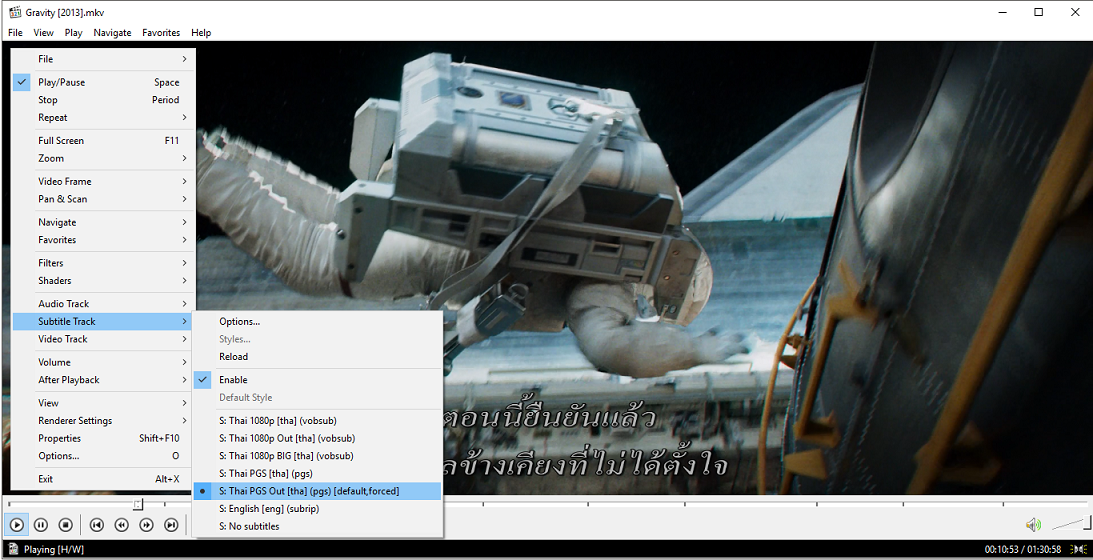Image resolution: width=1093 pixels, height=560 pixels.
Task: Click Reload in the subtitle submenu
Action: (317, 356)
